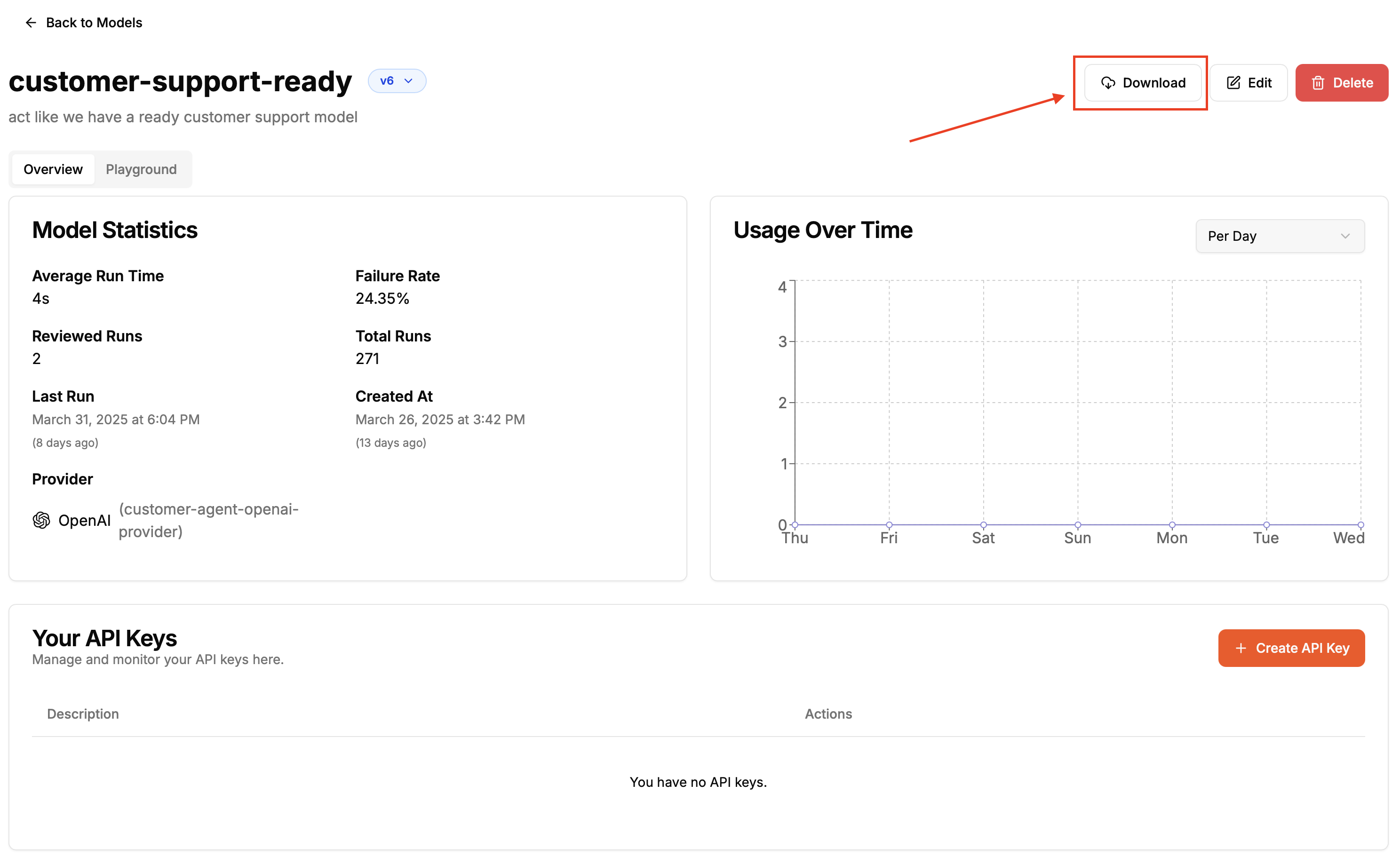The width and height of the screenshot is (1400, 856).
Task: Click the Wed data point on chart
Action: [x=1360, y=525]
